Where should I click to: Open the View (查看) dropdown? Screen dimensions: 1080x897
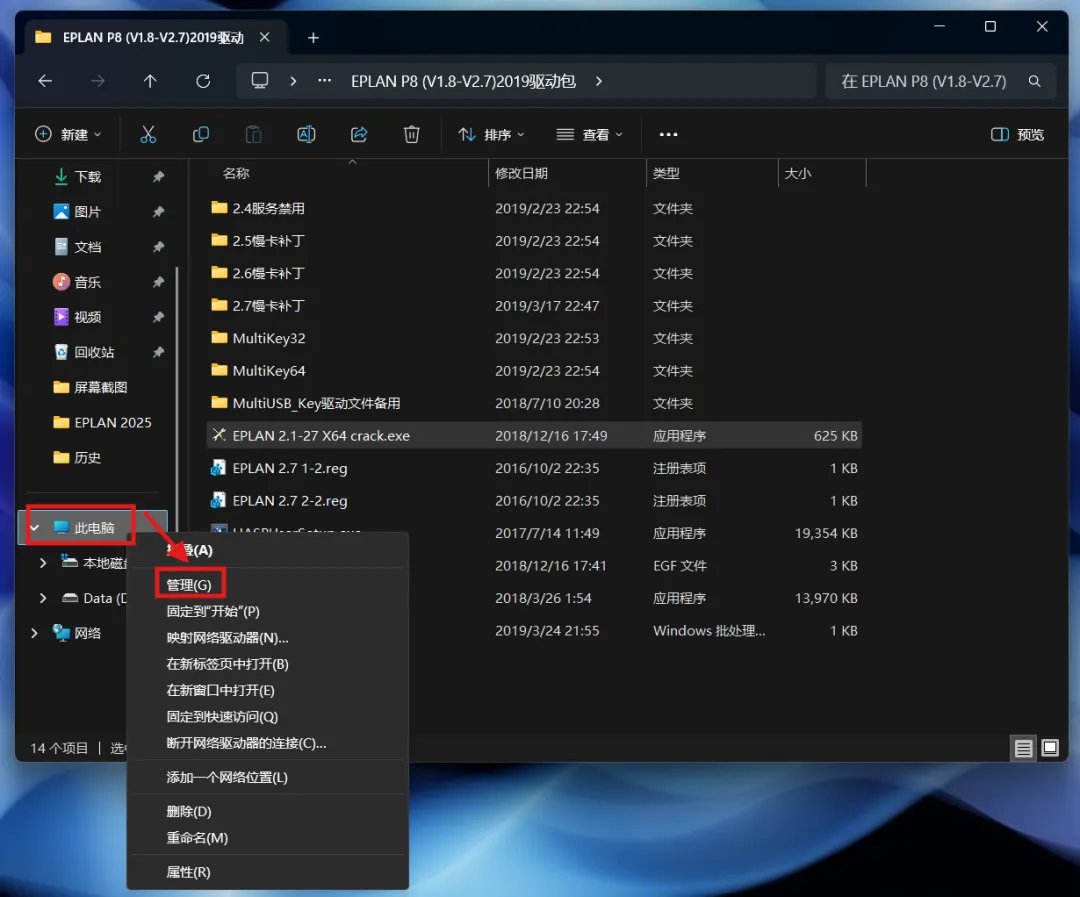590,134
